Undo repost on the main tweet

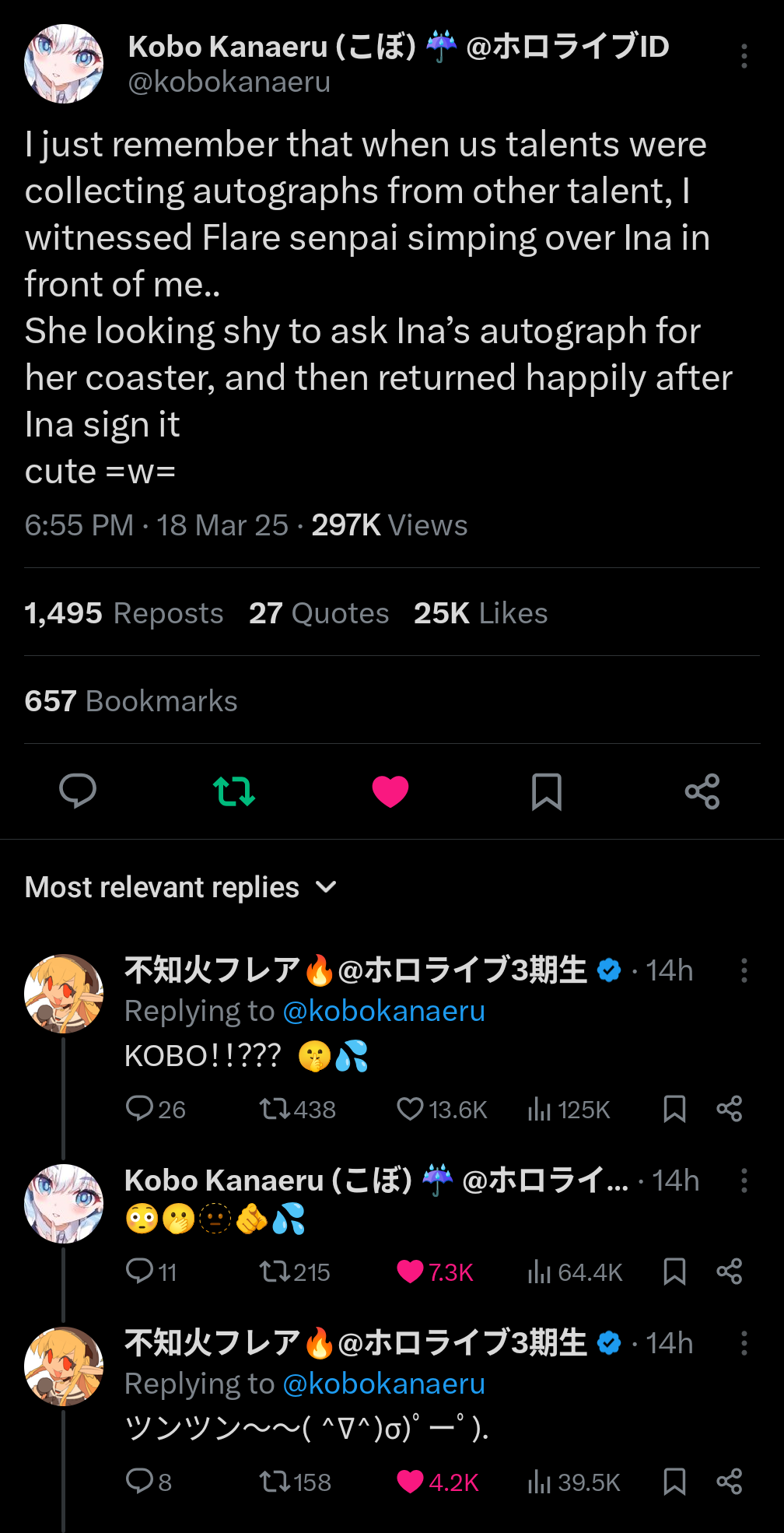[x=234, y=791]
